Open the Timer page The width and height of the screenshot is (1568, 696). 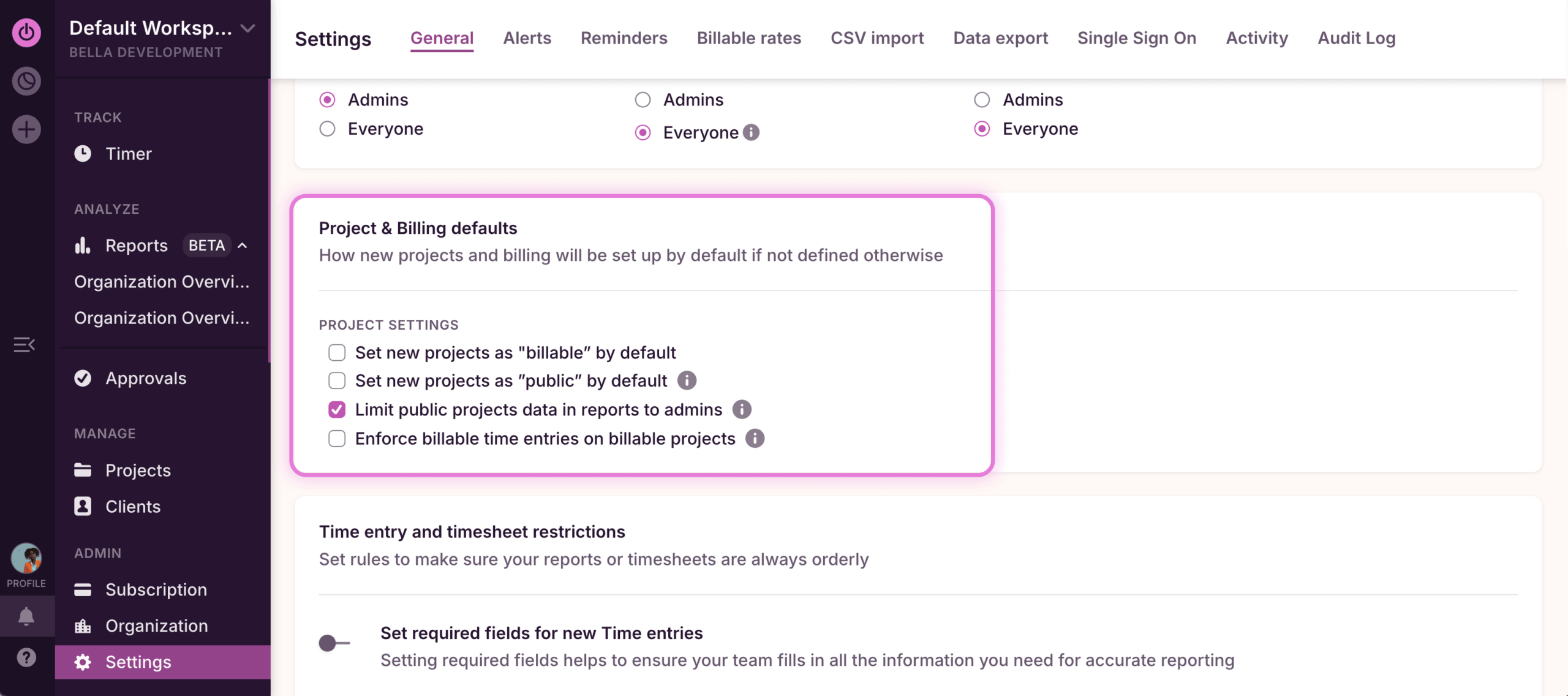(129, 154)
